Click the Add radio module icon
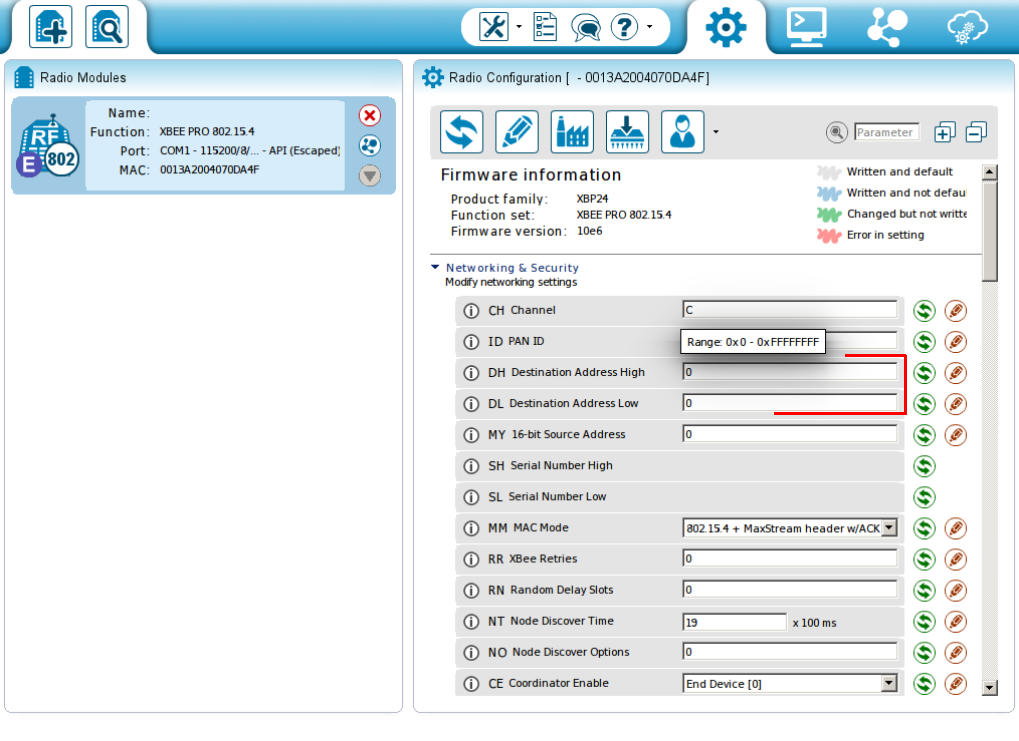1019x741 pixels. point(50,27)
